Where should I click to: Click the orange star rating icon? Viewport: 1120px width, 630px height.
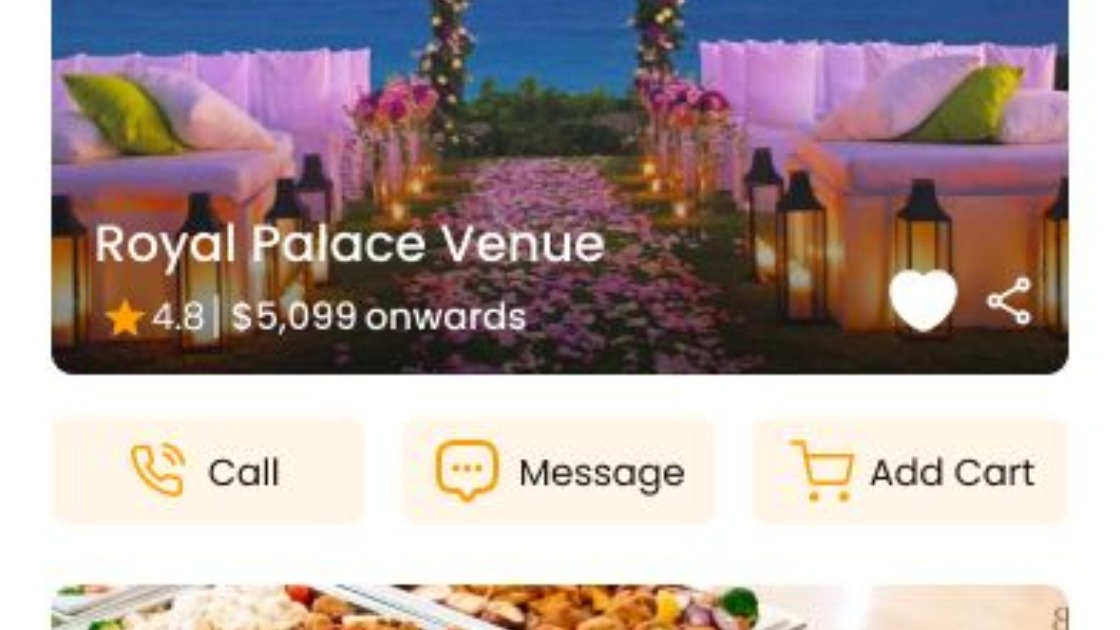[124, 317]
